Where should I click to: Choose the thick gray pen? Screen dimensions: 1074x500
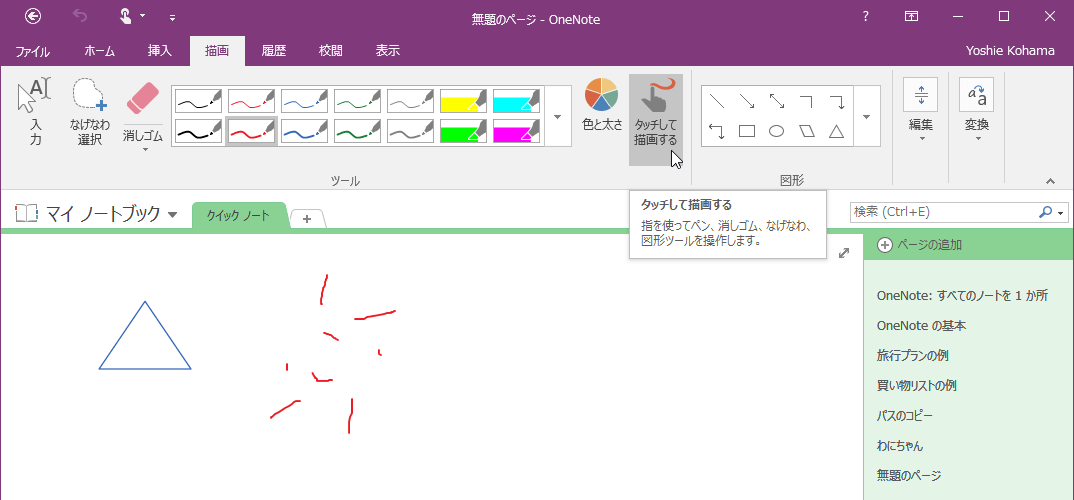tap(410, 131)
